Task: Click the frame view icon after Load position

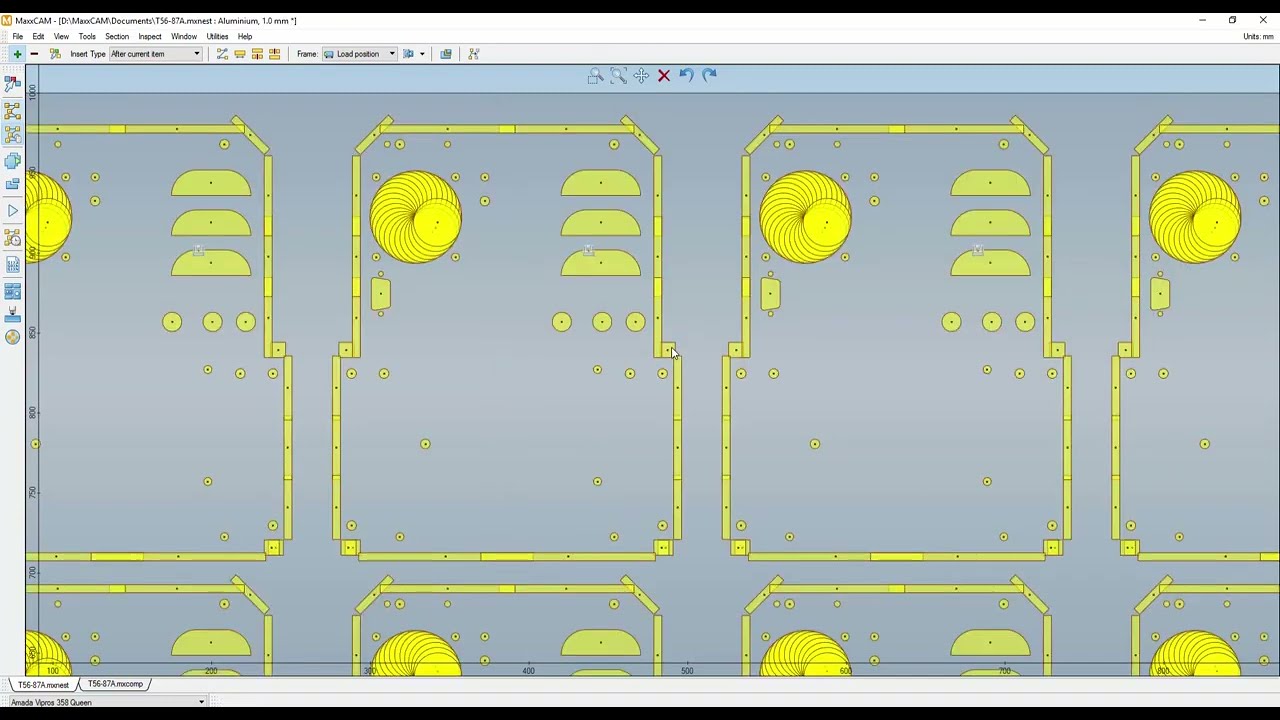Action: pos(408,54)
